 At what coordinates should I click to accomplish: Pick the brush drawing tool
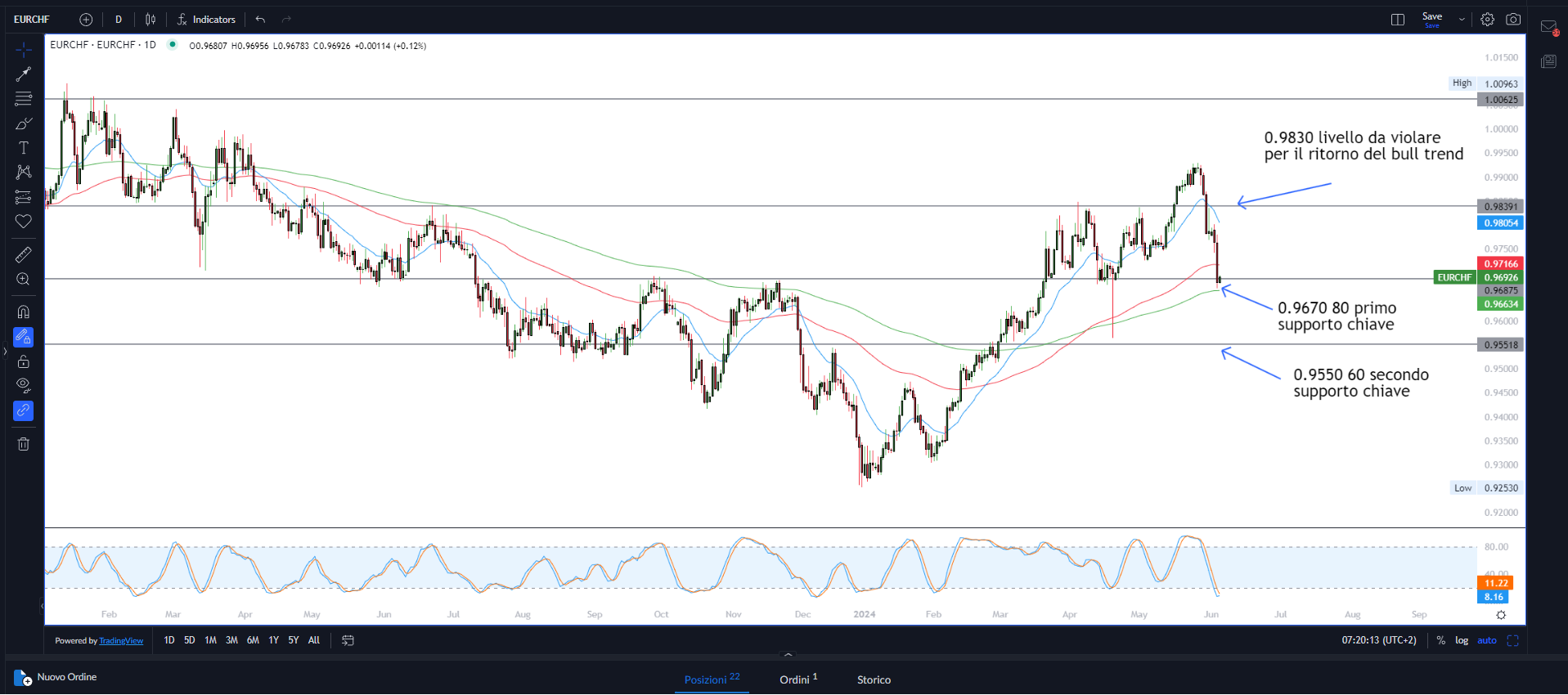(x=24, y=123)
